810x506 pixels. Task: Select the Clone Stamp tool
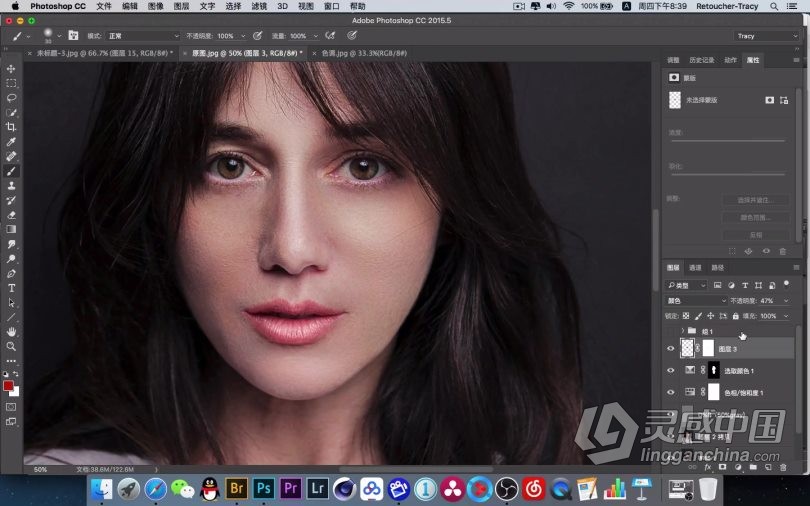[x=11, y=185]
